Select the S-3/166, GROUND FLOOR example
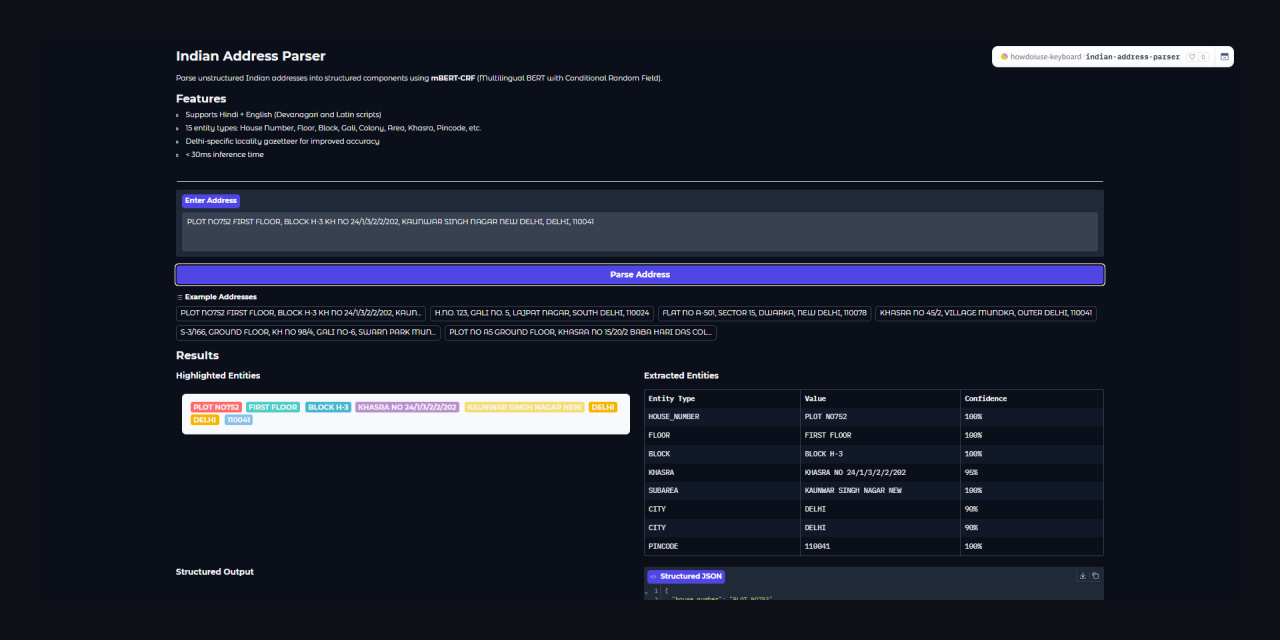The width and height of the screenshot is (1280, 640). [x=308, y=332]
